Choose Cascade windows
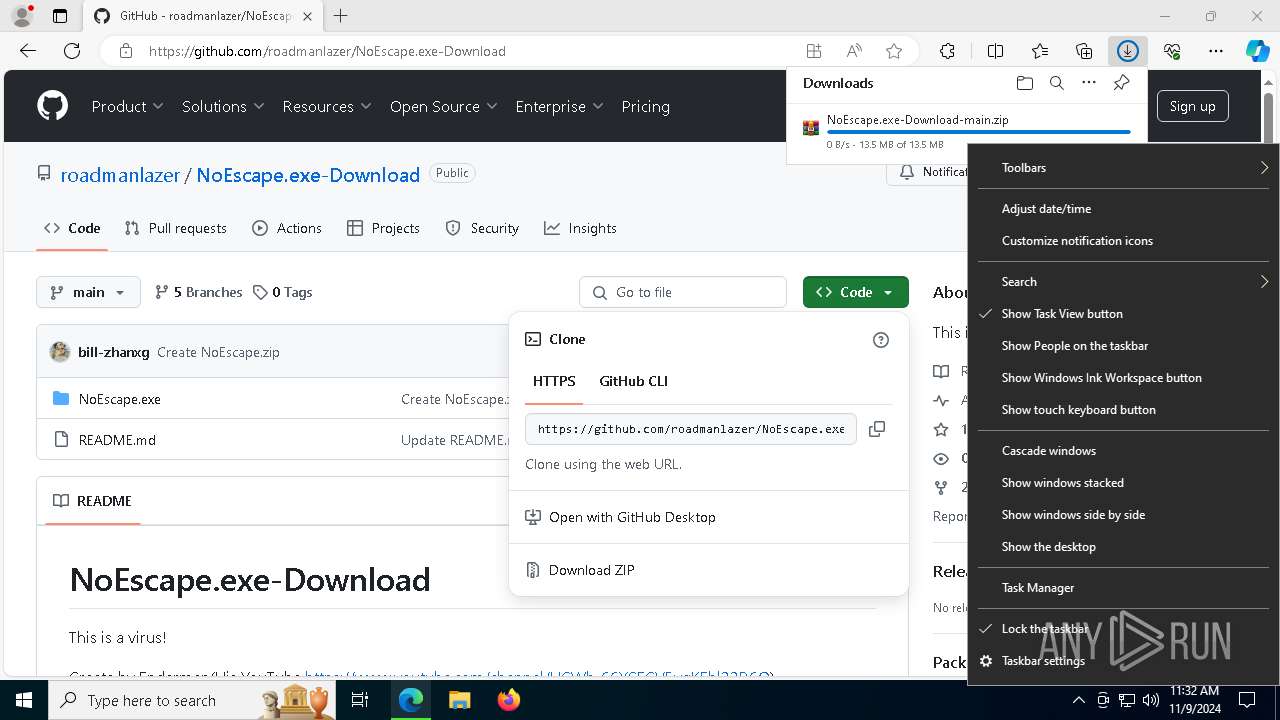 pos(1123,451)
